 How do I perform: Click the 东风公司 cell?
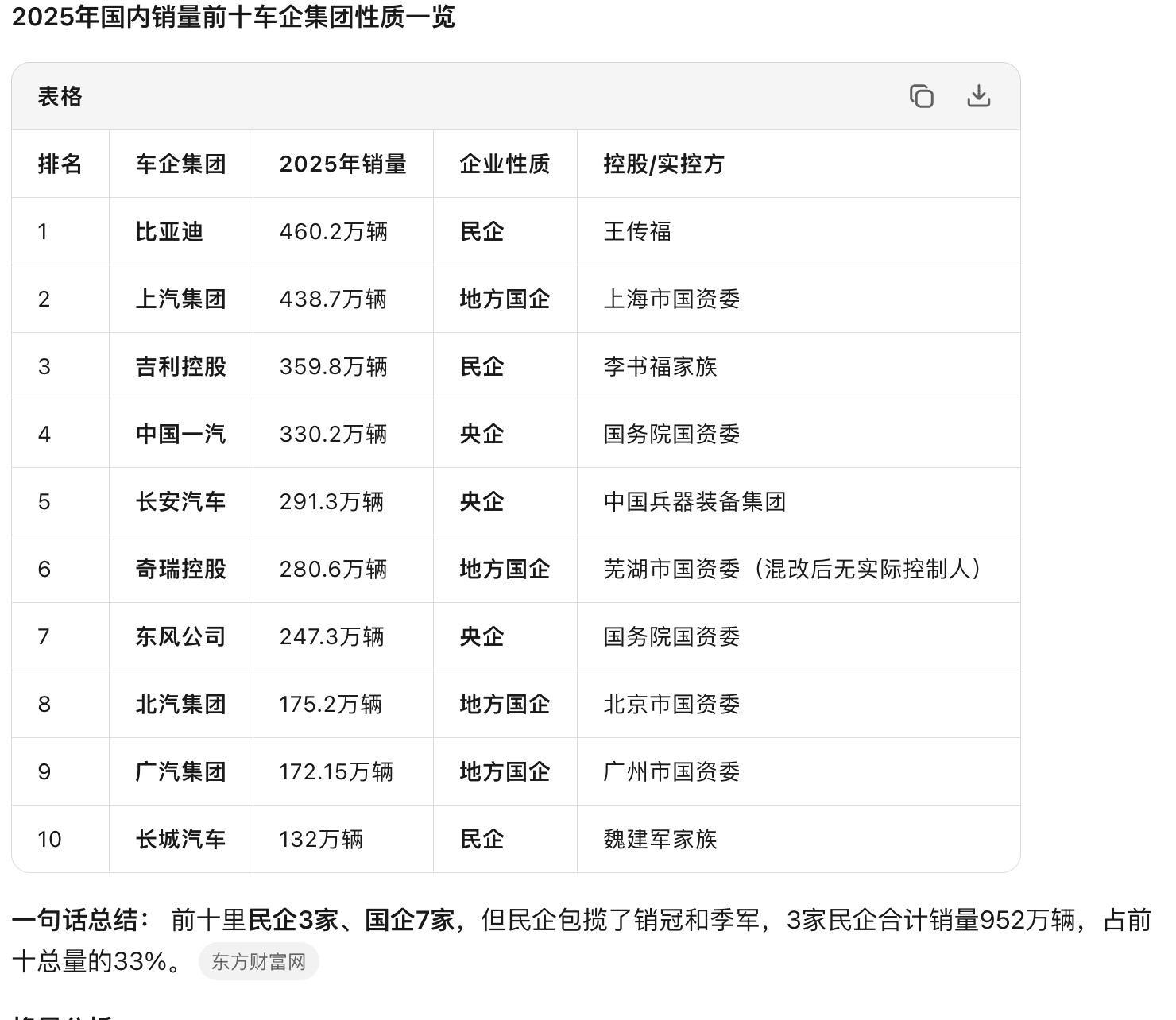pyautogui.click(x=181, y=636)
